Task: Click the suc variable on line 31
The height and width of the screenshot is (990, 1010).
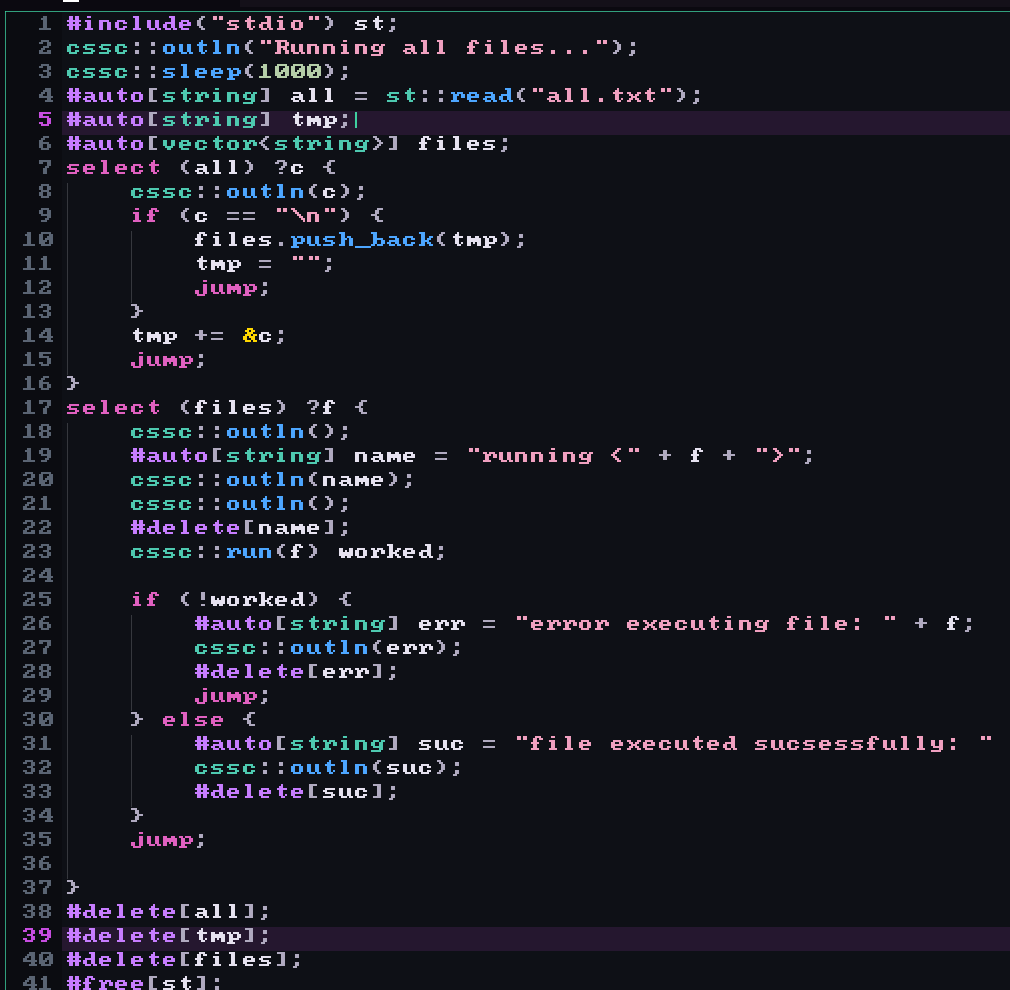Action: (441, 743)
